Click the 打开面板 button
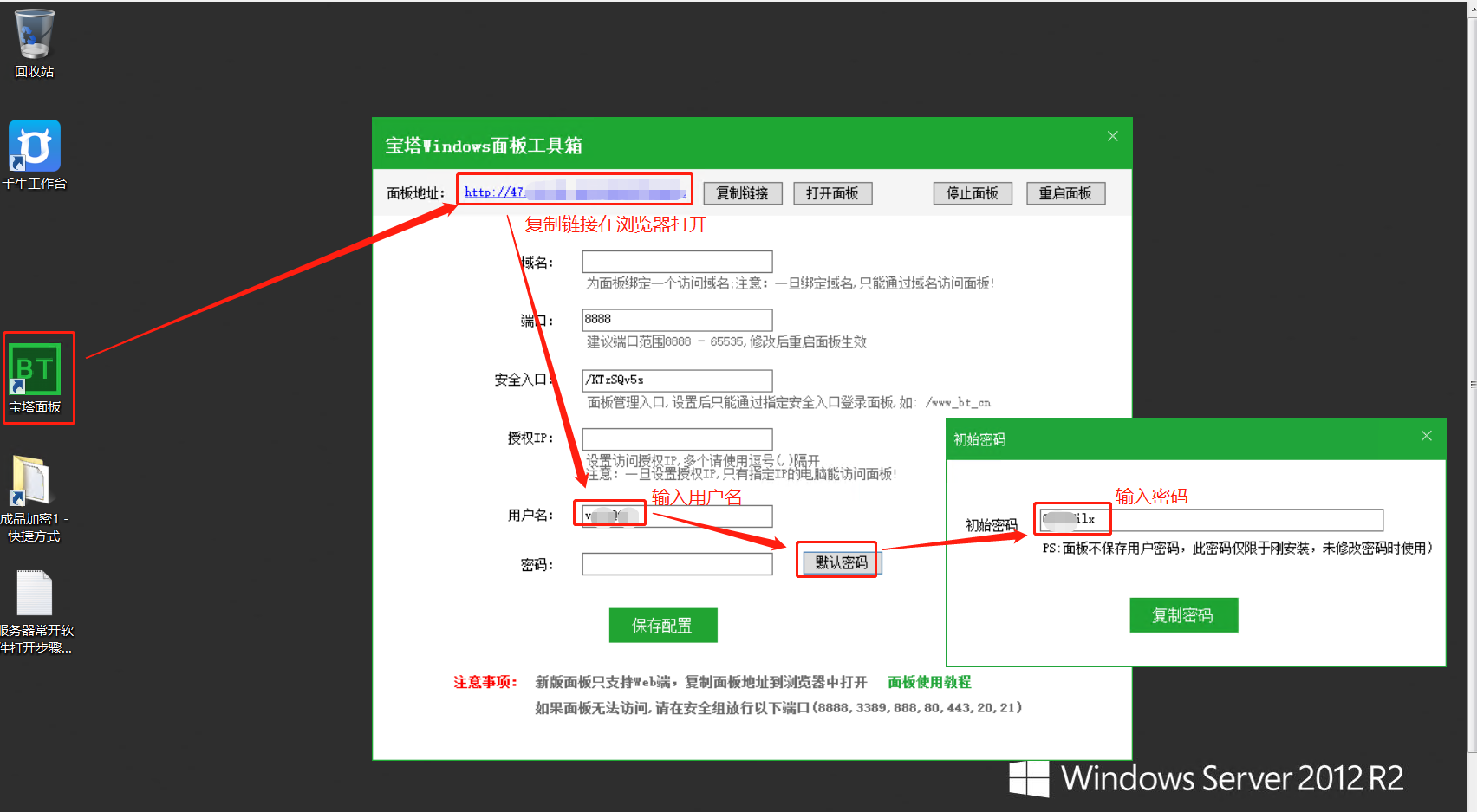Screen dimensions: 1477x812 tap(832, 193)
